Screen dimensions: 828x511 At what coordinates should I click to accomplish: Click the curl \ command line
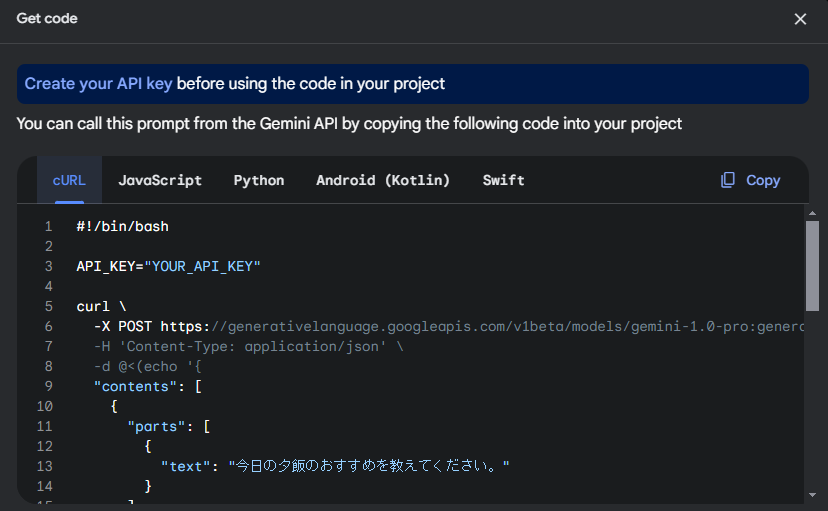(x=101, y=306)
